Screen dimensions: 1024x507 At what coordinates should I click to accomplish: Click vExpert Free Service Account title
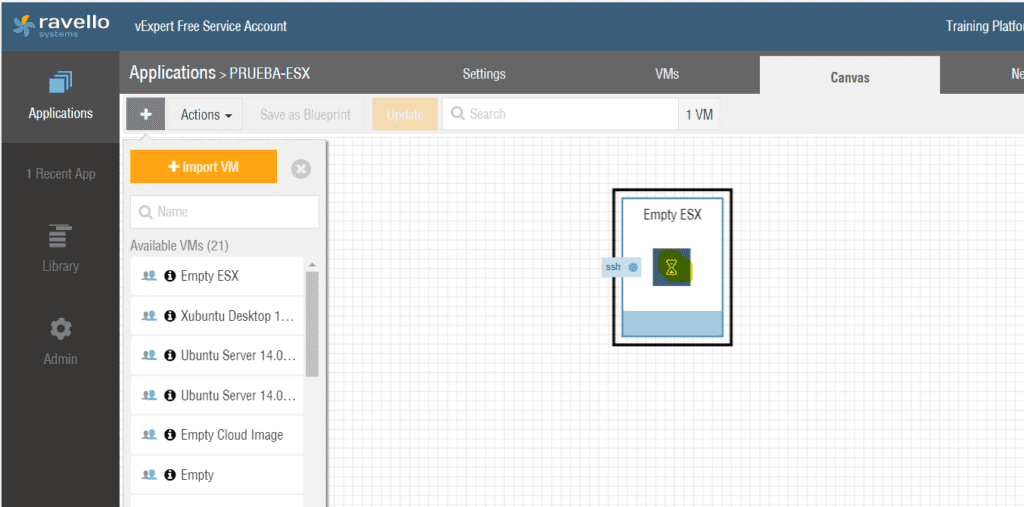pos(210,26)
